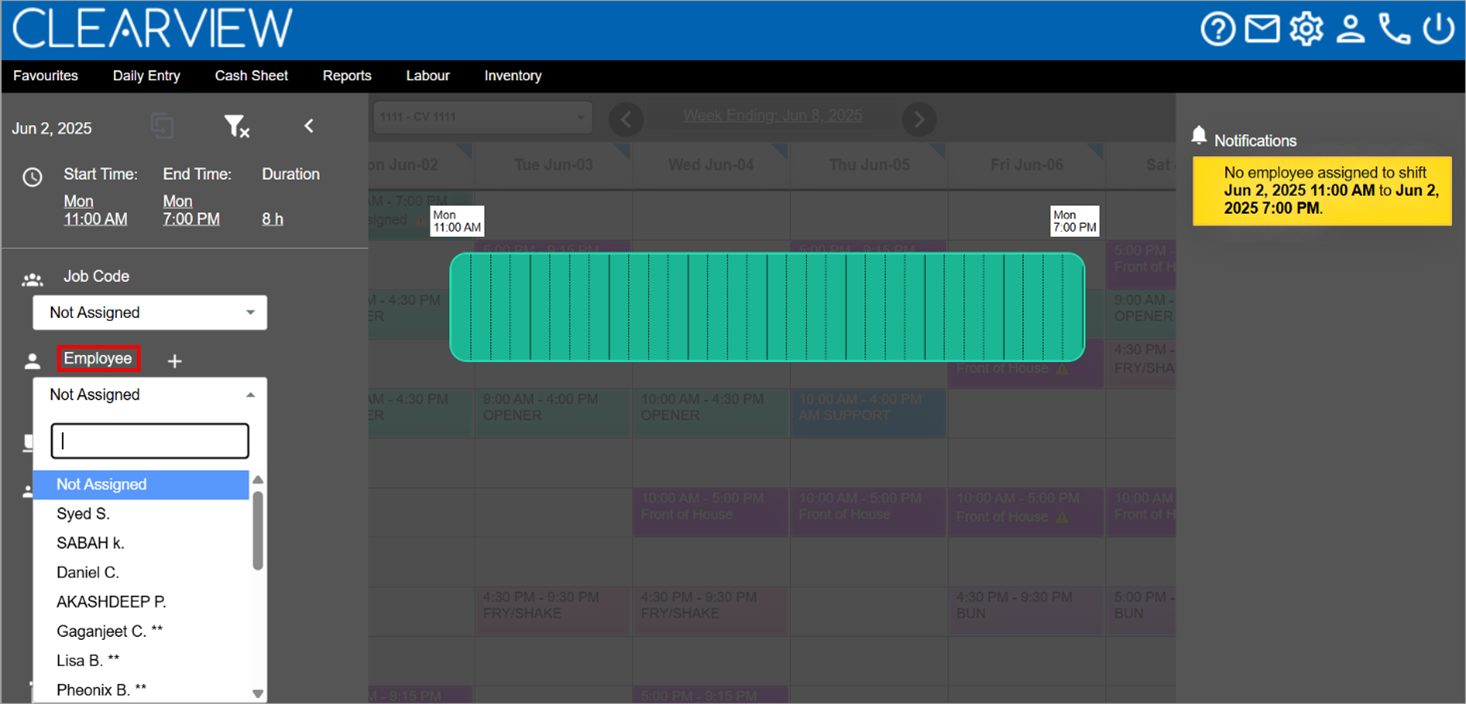Clear filters with the funnel icon
The image size is (1466, 704).
[236, 126]
